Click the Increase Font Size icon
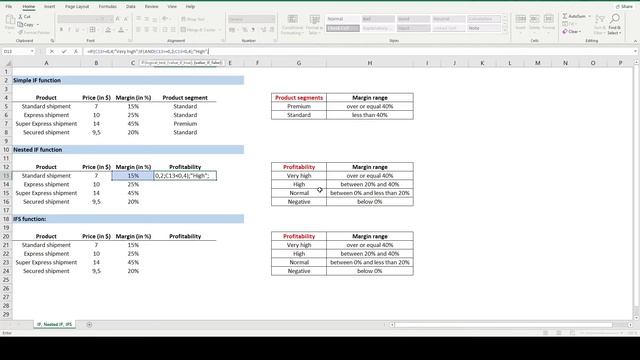Viewport: 640px width, 360px height. coord(118,19)
